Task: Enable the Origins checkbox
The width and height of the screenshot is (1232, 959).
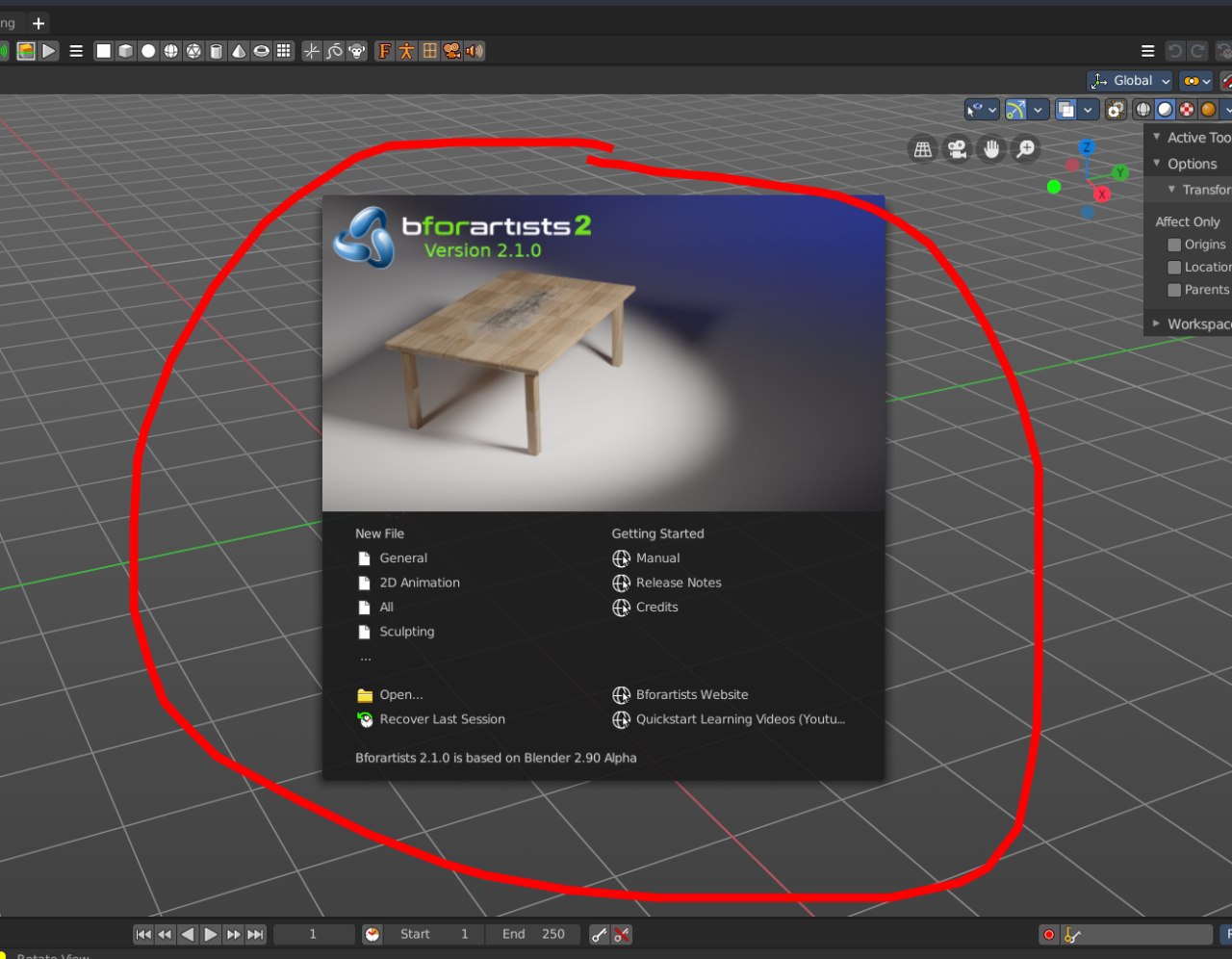Action: click(1174, 245)
